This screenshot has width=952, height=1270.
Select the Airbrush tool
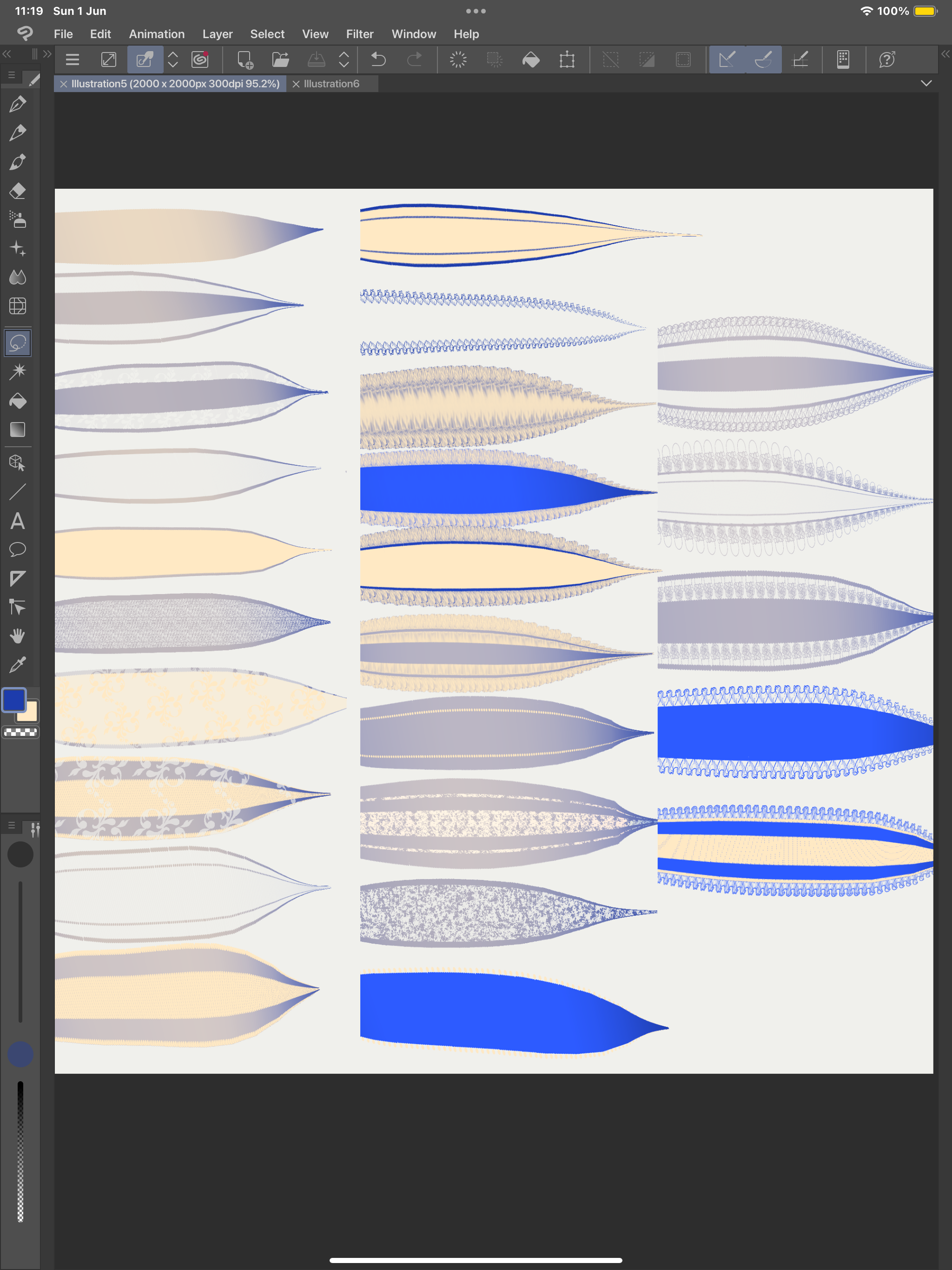tap(18, 219)
